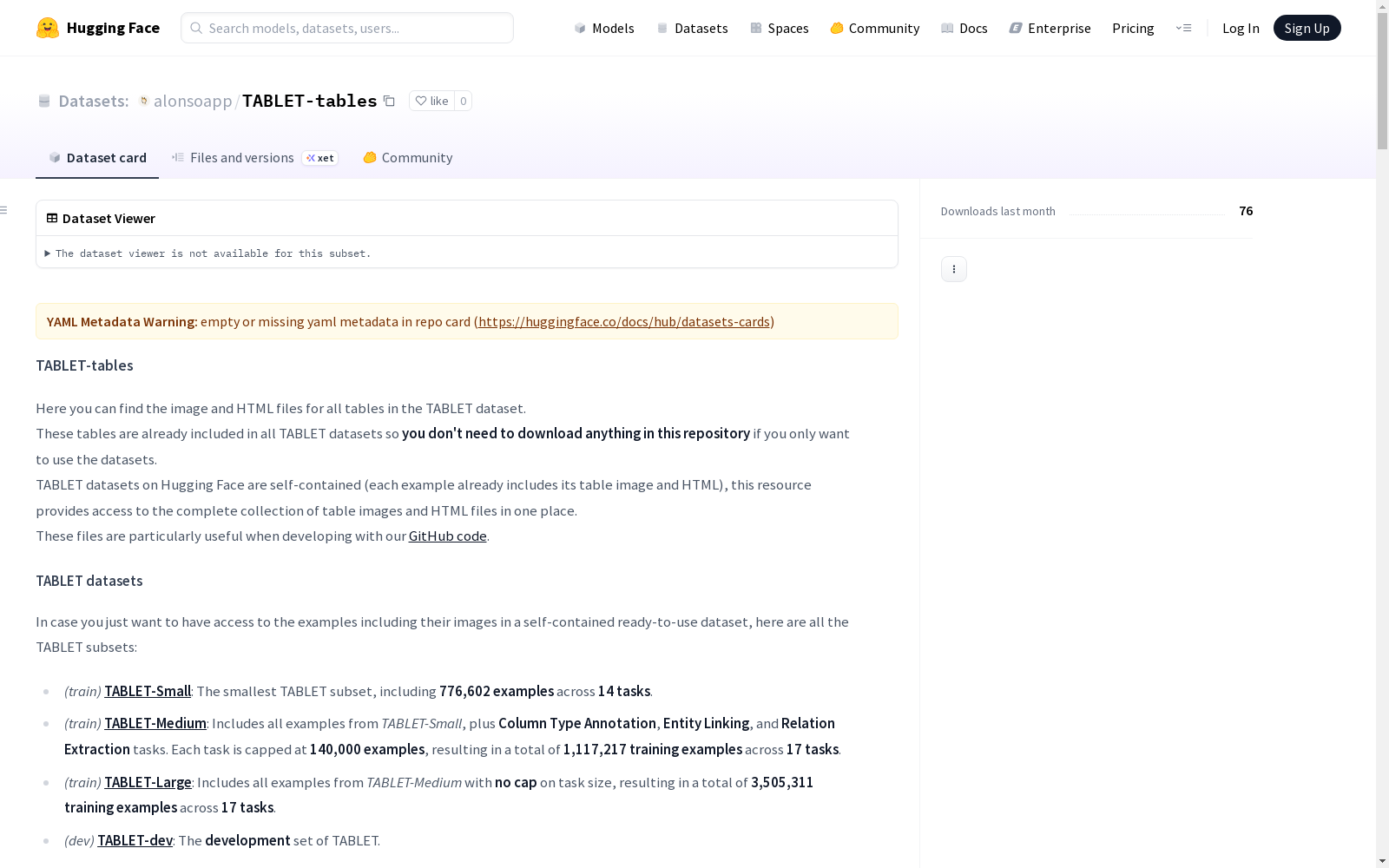This screenshot has height=868, width=1389.
Task: Click the heart like button
Action: pyautogui.click(x=431, y=101)
